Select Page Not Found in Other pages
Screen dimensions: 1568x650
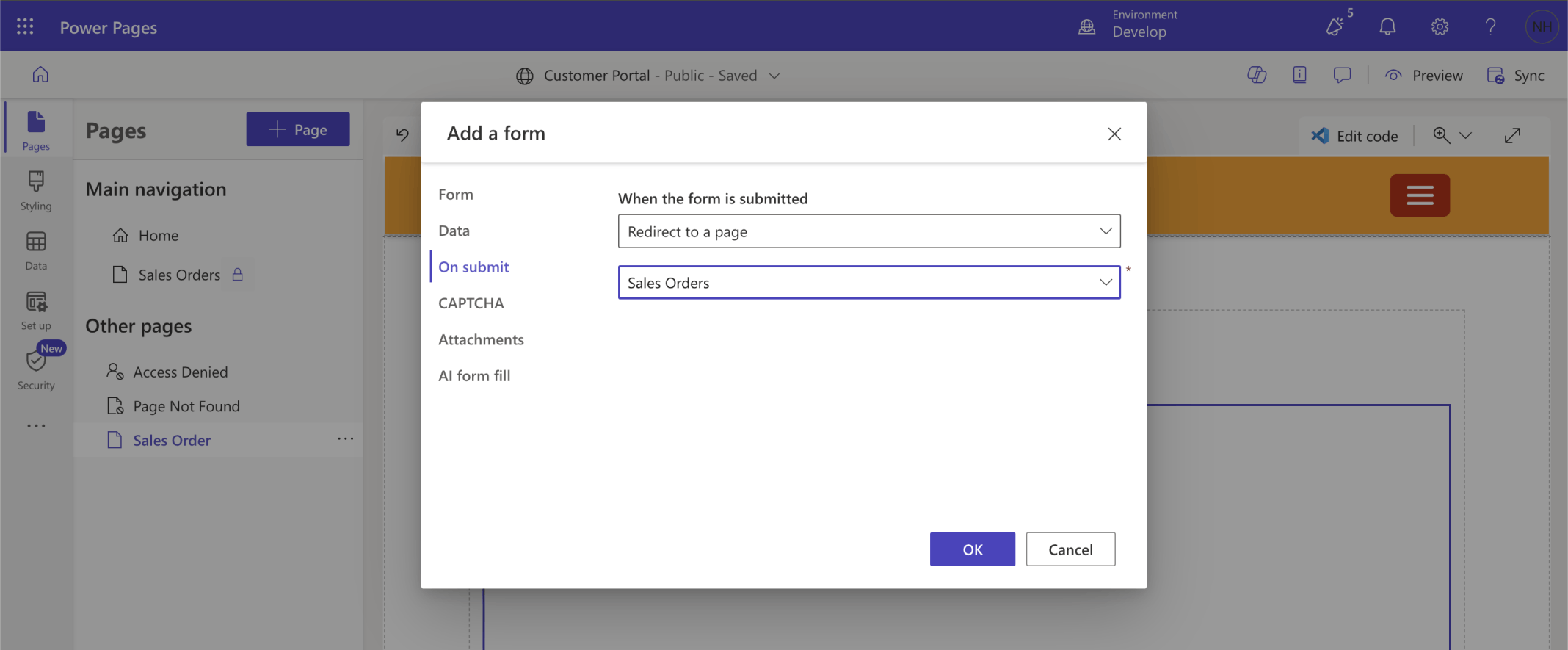click(186, 406)
